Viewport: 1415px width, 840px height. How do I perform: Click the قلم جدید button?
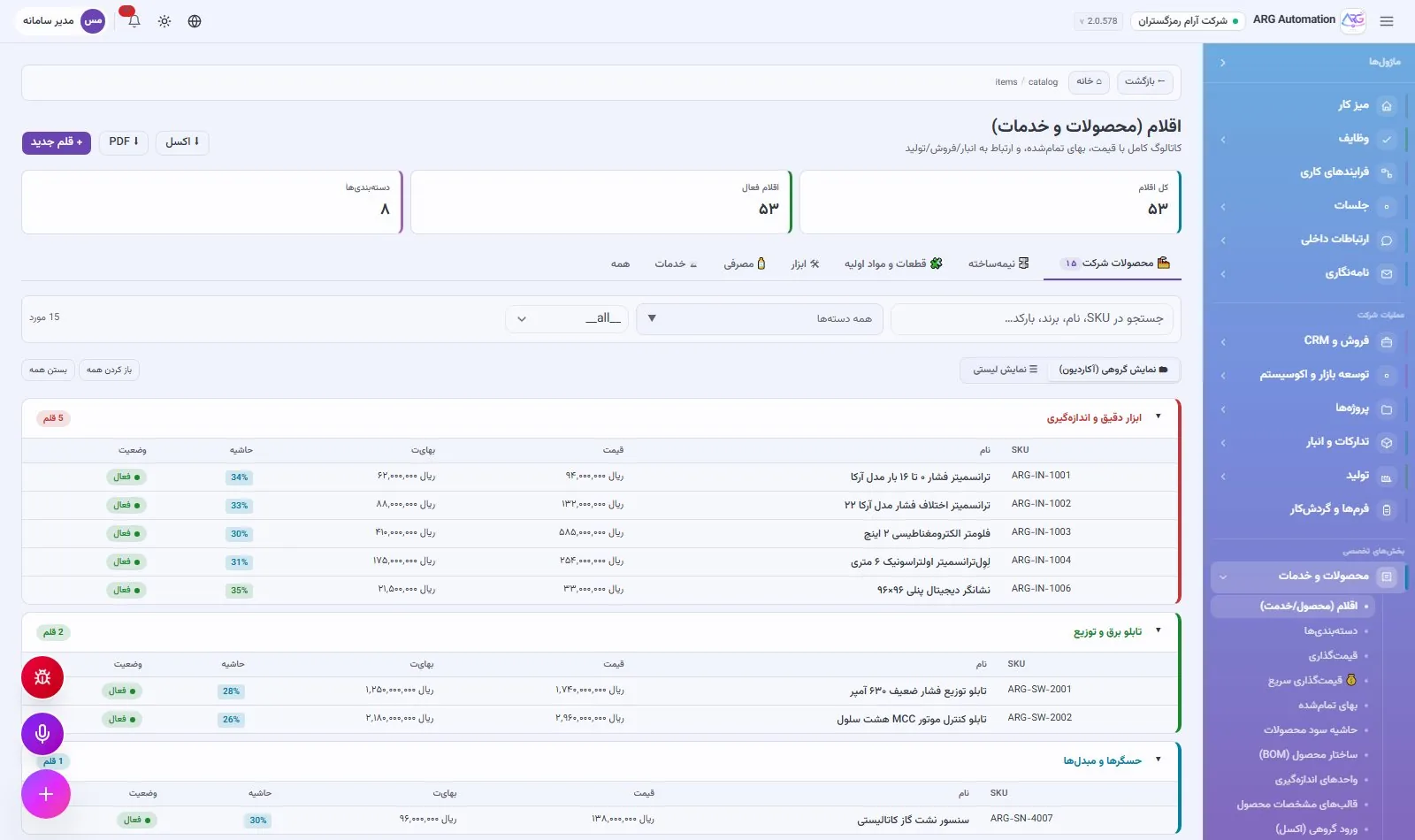point(57,142)
